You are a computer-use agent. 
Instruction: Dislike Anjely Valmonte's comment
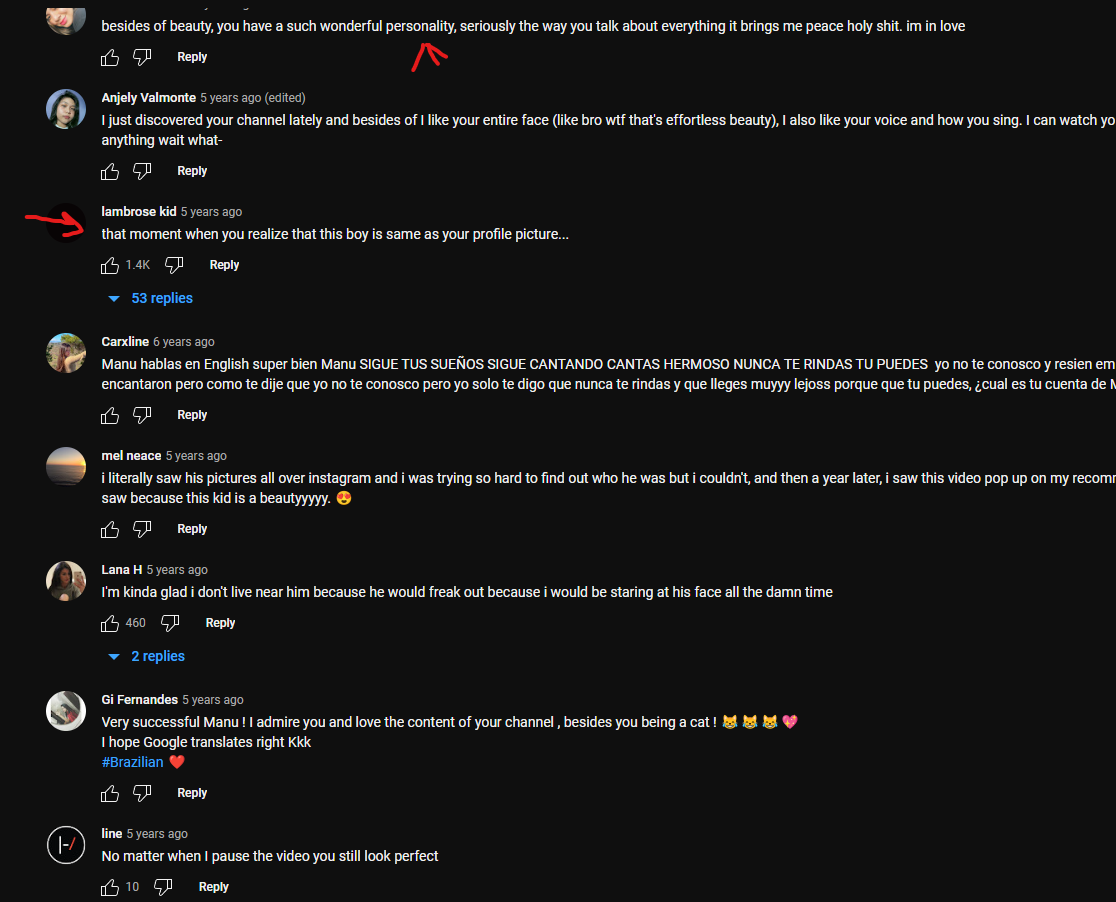pos(142,172)
